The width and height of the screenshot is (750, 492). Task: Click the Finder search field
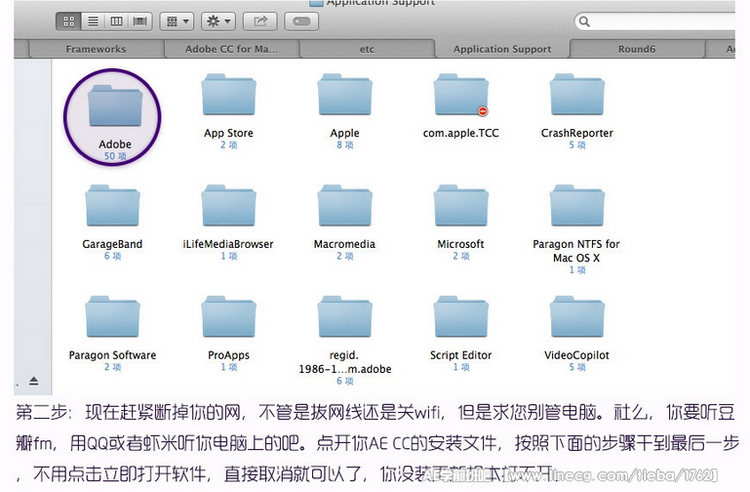click(x=654, y=22)
